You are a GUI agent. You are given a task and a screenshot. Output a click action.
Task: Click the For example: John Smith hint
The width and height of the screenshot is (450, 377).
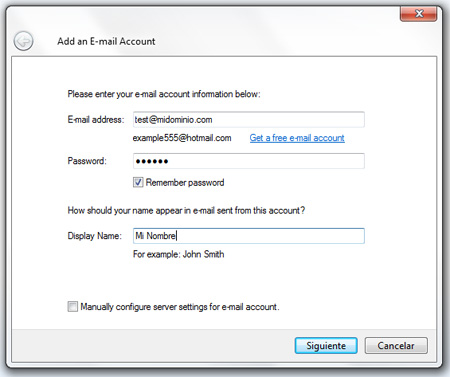(179, 254)
